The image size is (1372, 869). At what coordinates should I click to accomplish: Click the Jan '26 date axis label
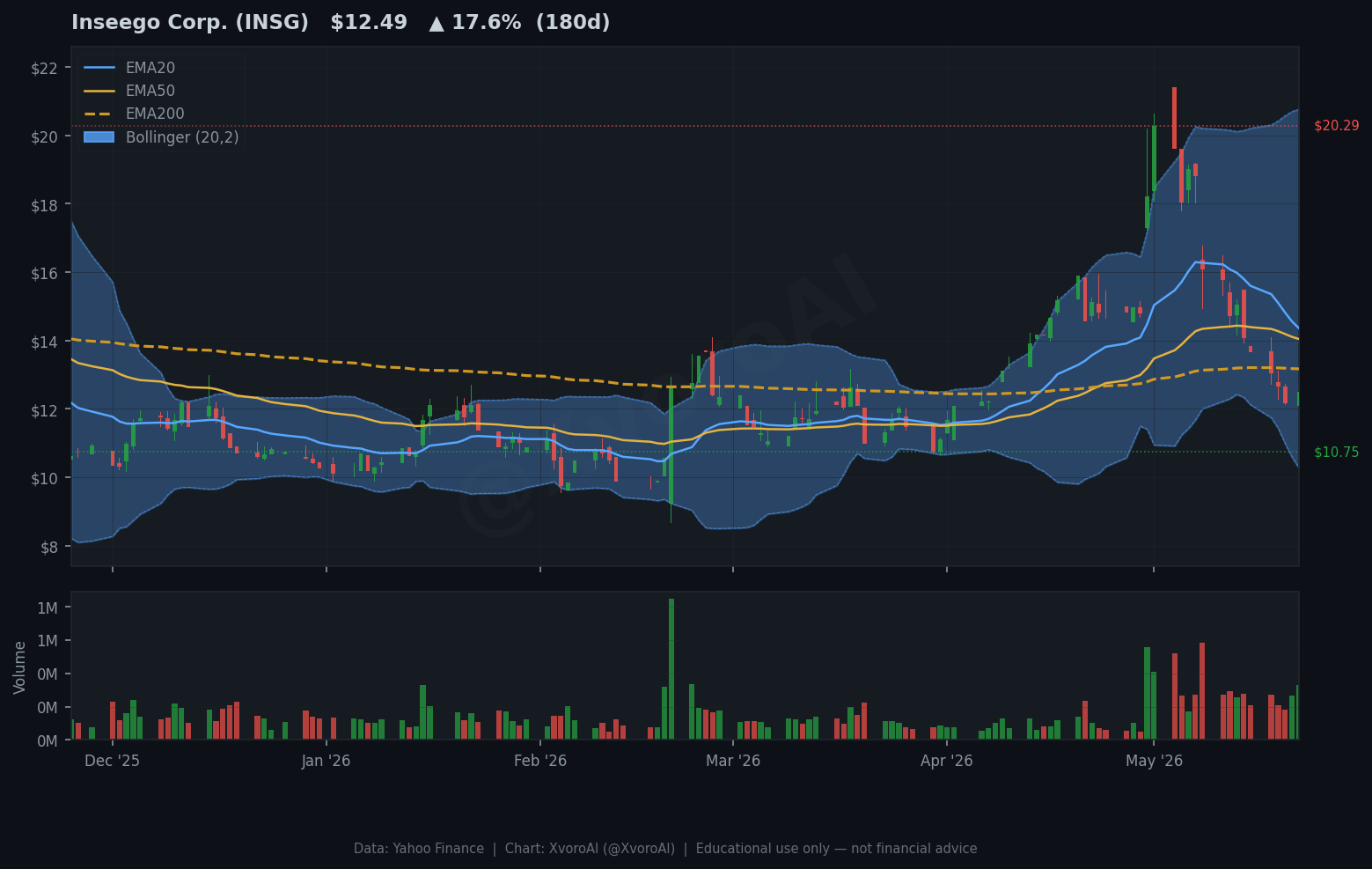tap(326, 761)
